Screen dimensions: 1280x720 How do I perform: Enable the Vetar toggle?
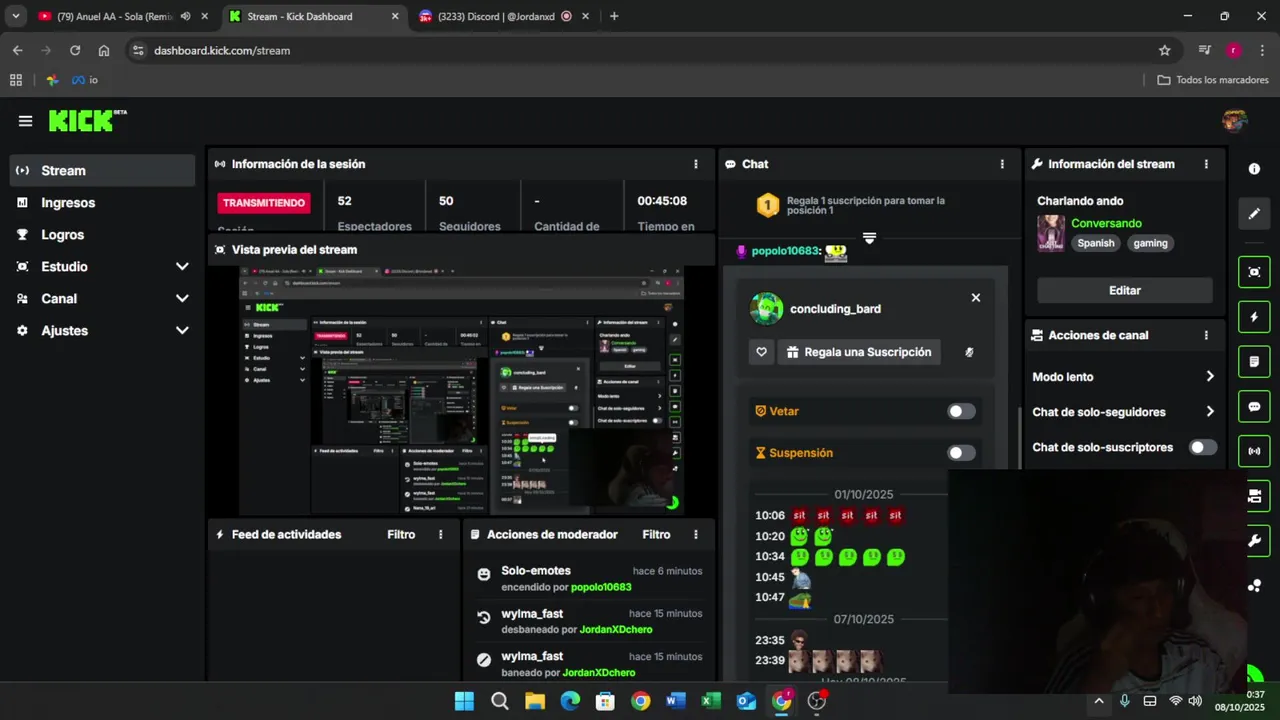click(961, 411)
